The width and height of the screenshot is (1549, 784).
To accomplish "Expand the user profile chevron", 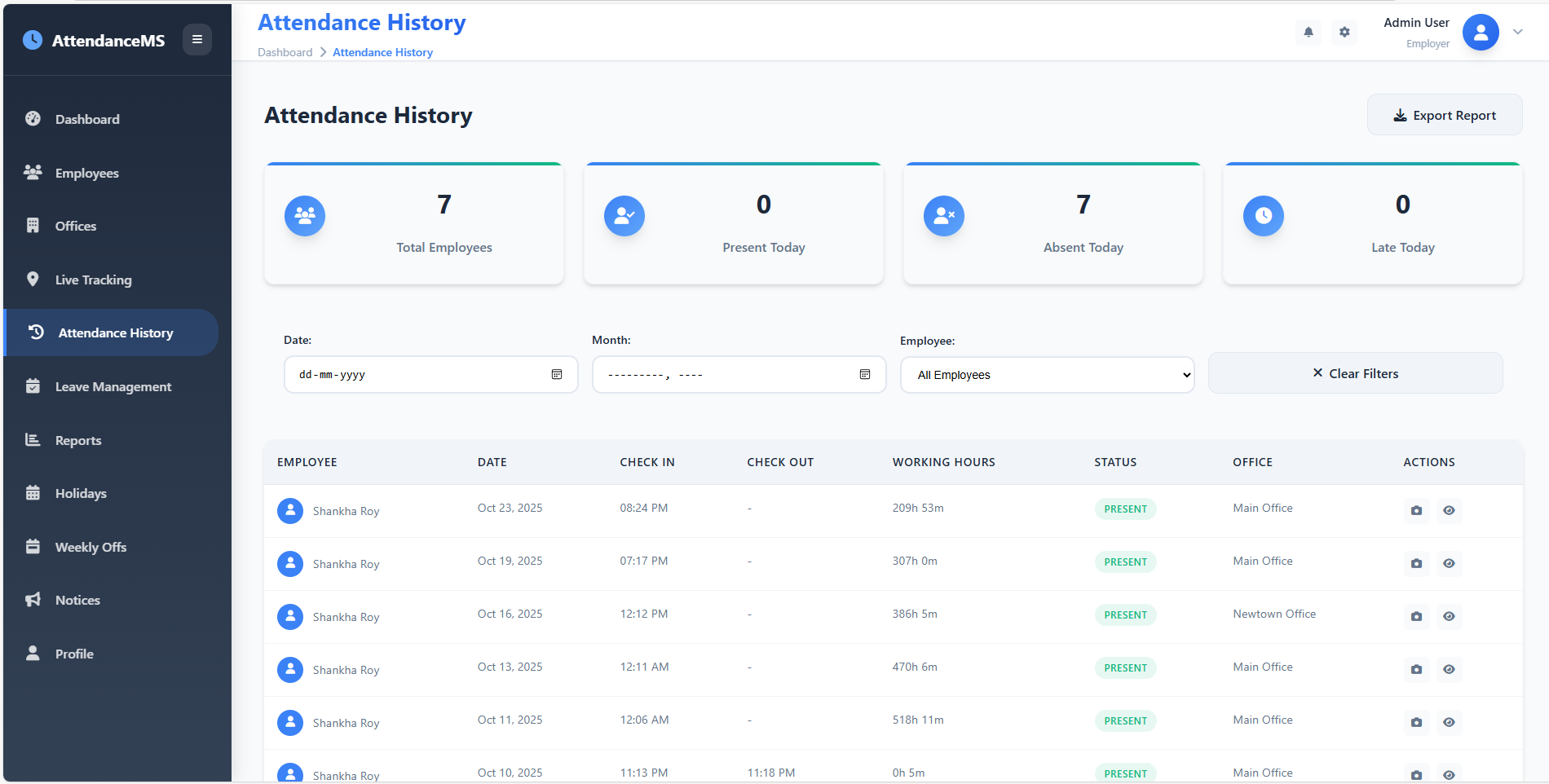I will click(x=1518, y=33).
